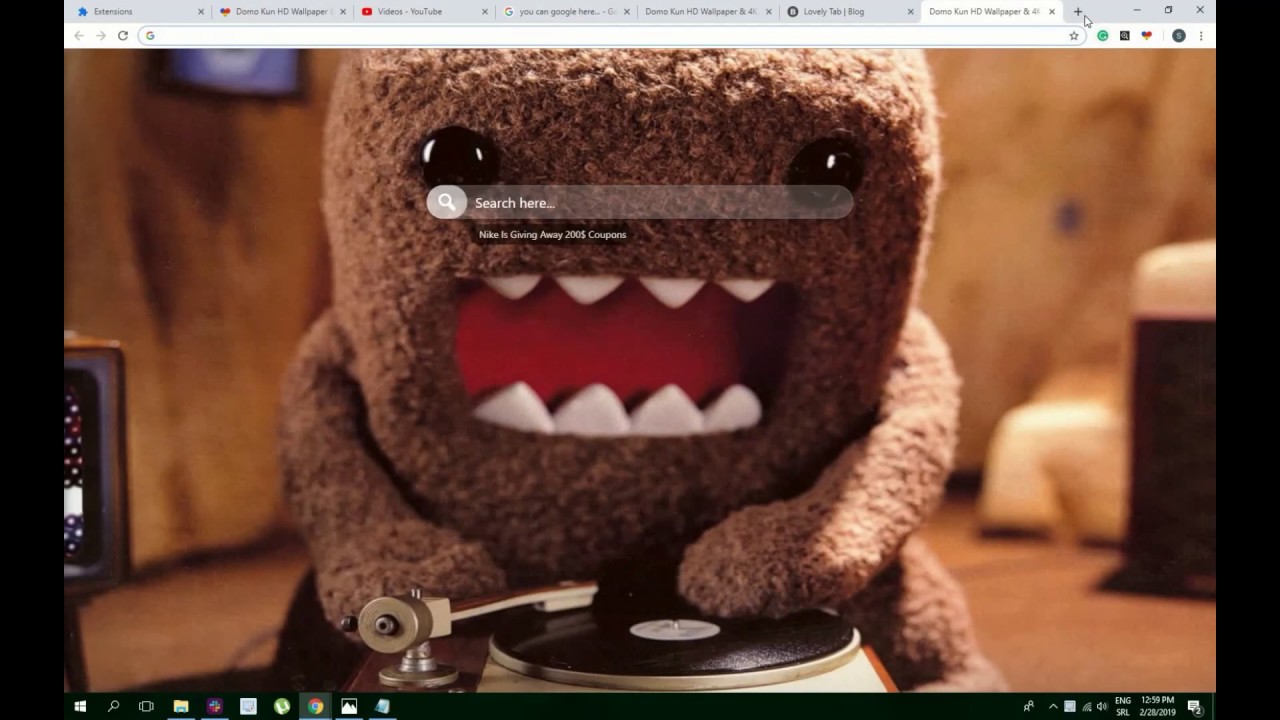Expand hidden icons in the system tray

tap(1053, 707)
